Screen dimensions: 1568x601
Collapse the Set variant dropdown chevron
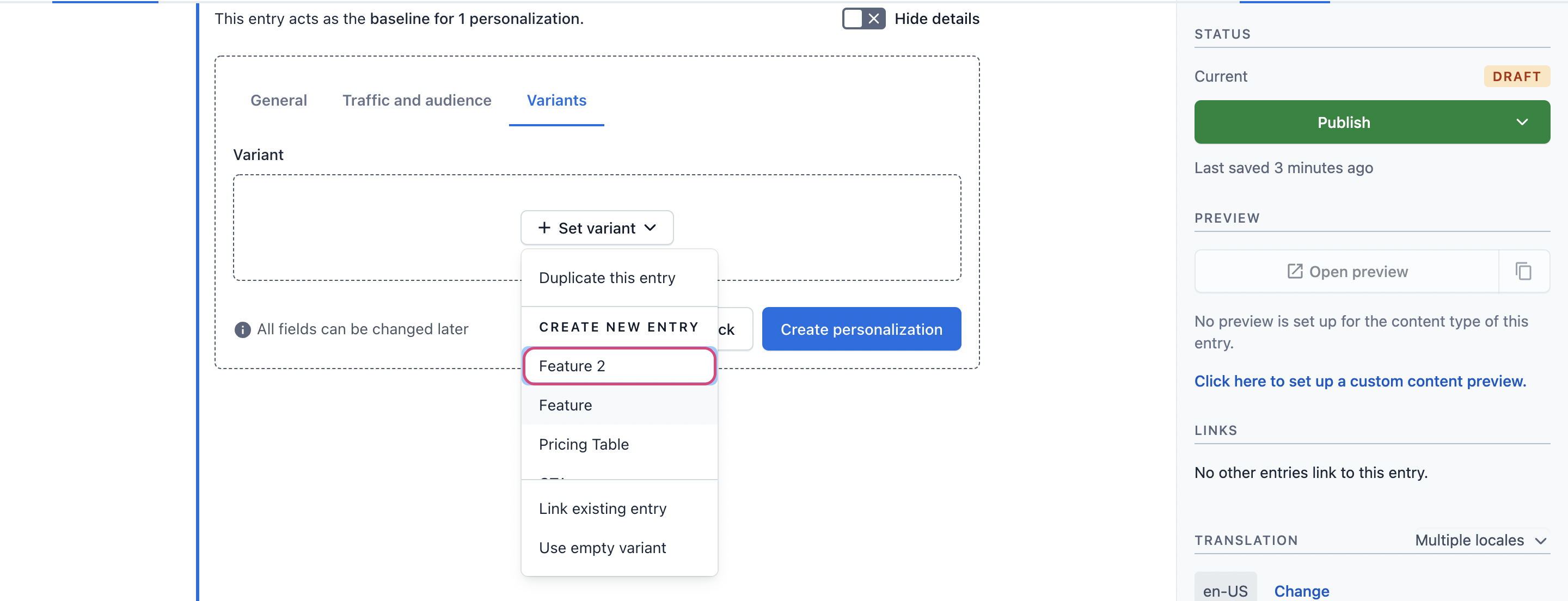coord(650,228)
